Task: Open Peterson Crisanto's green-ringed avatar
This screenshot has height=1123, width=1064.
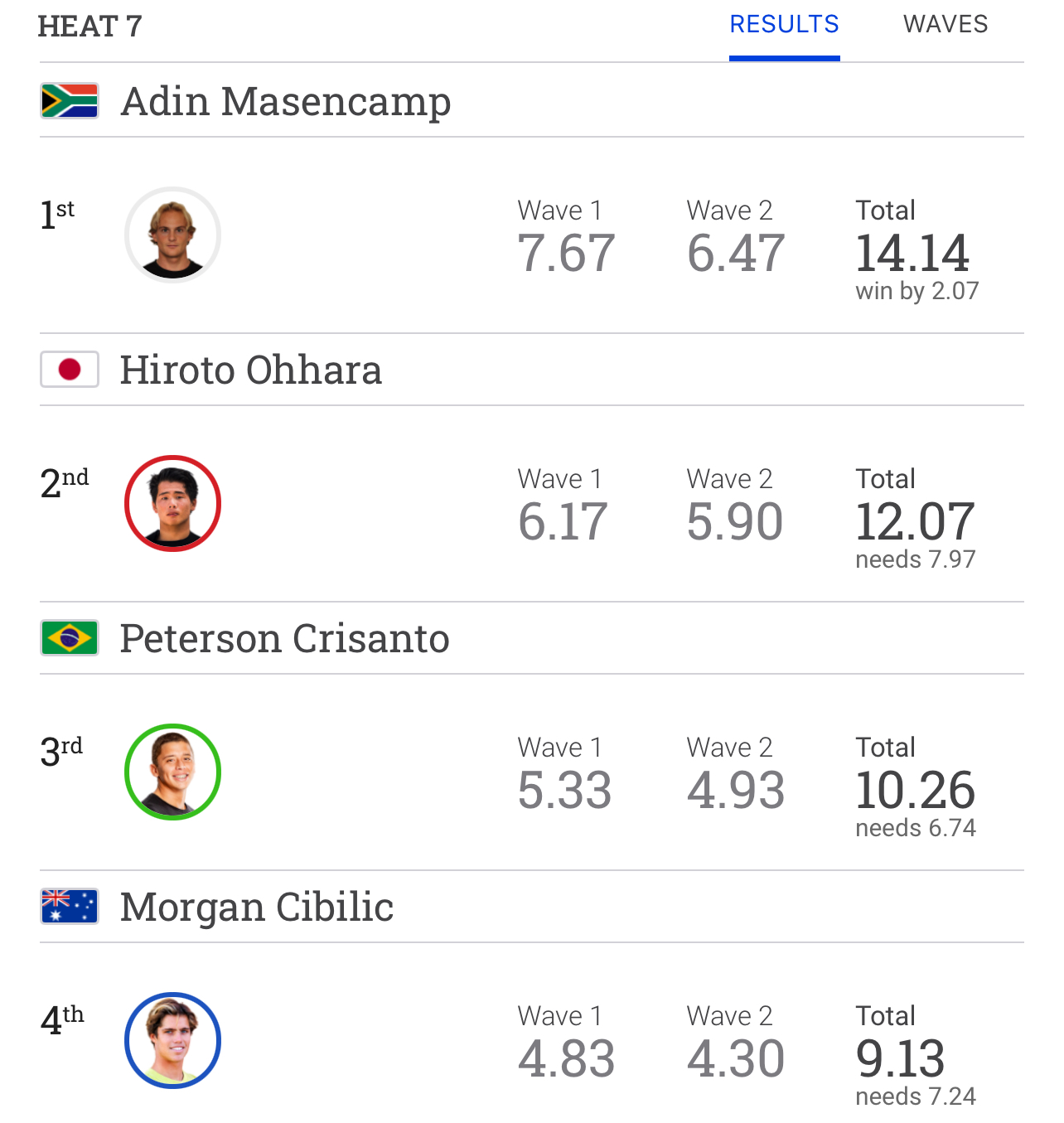Action: pos(172,772)
